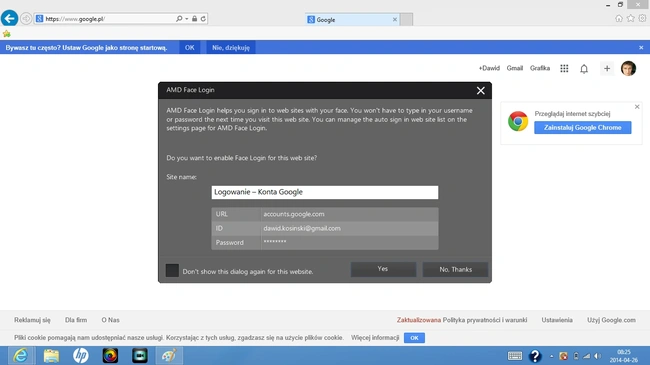Viewport: 650px width, 365px height.
Task: Open the 'Użyj Google.com' link
Action: 611,320
